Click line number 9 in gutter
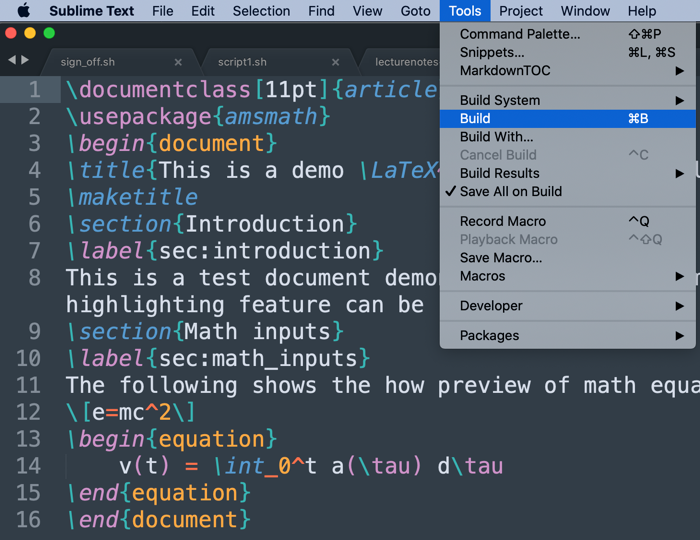 pyautogui.click(x=35, y=332)
